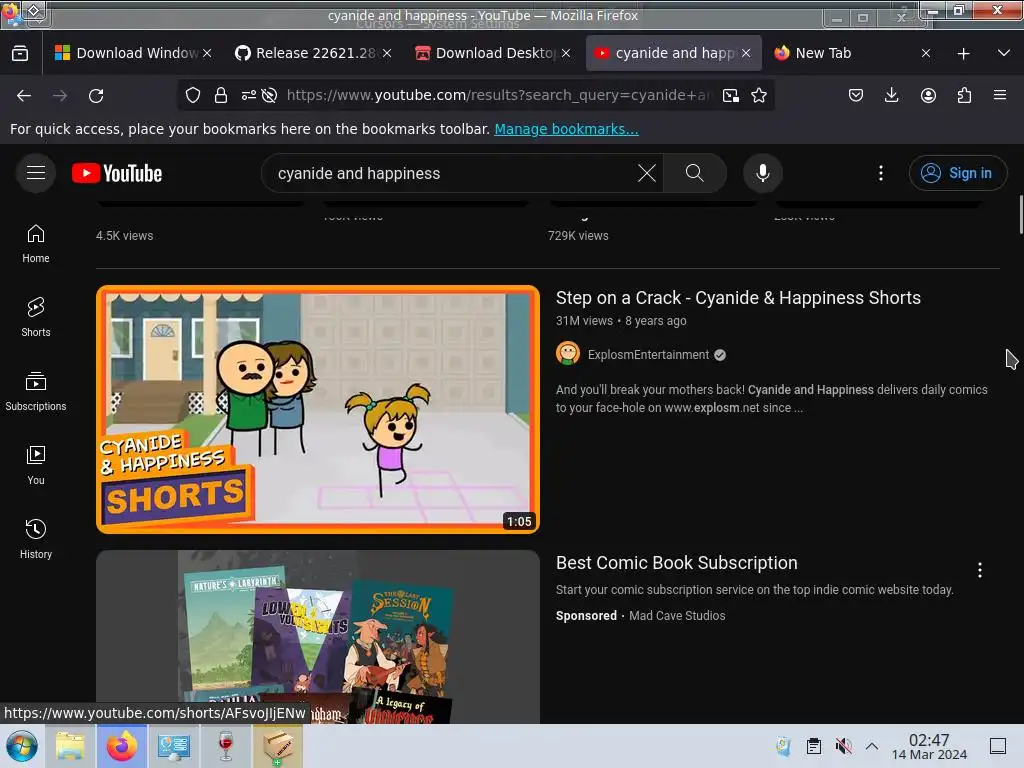Save page to Pocket

pyautogui.click(x=856, y=95)
